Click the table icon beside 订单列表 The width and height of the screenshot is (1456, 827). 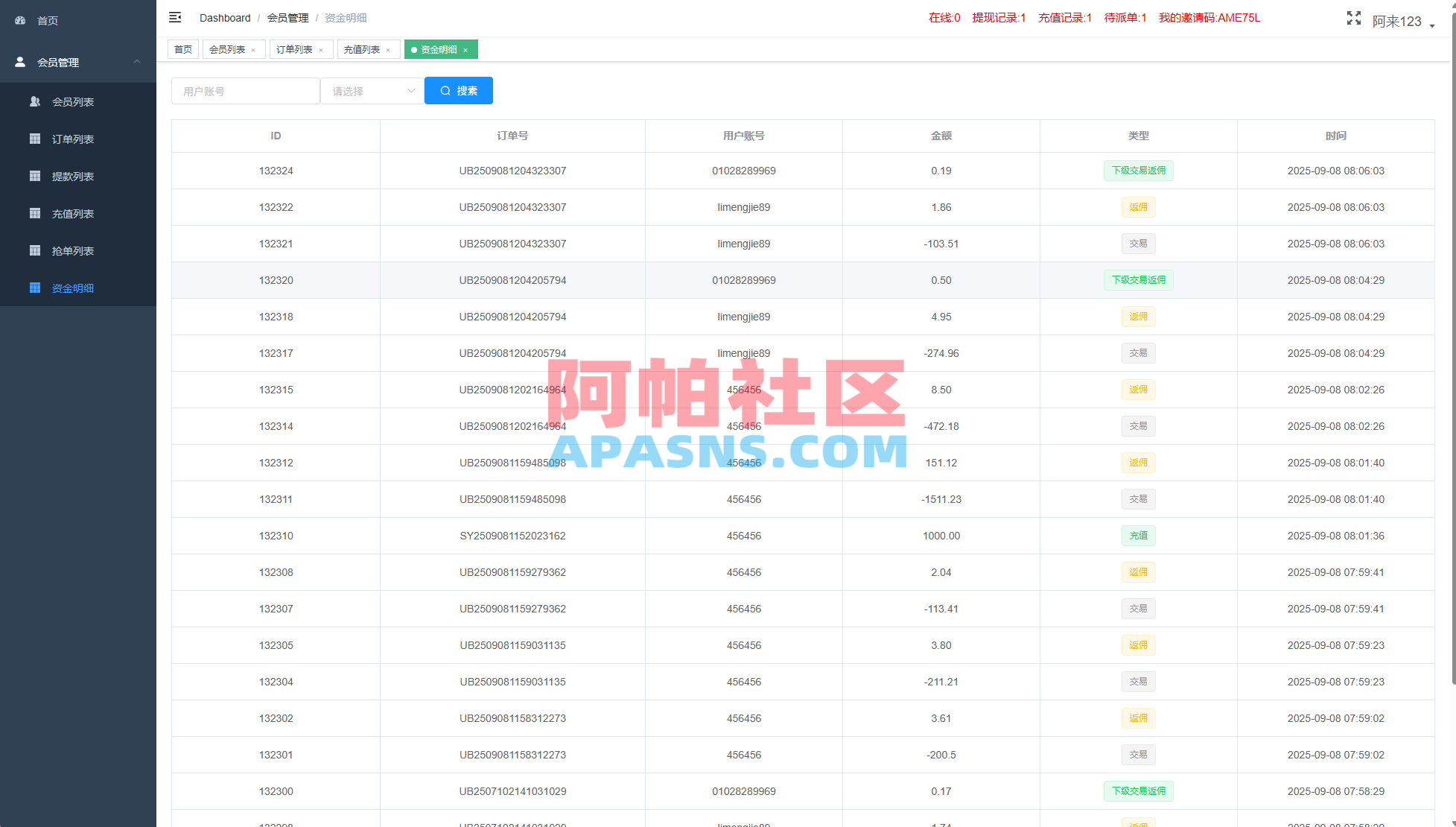point(35,139)
